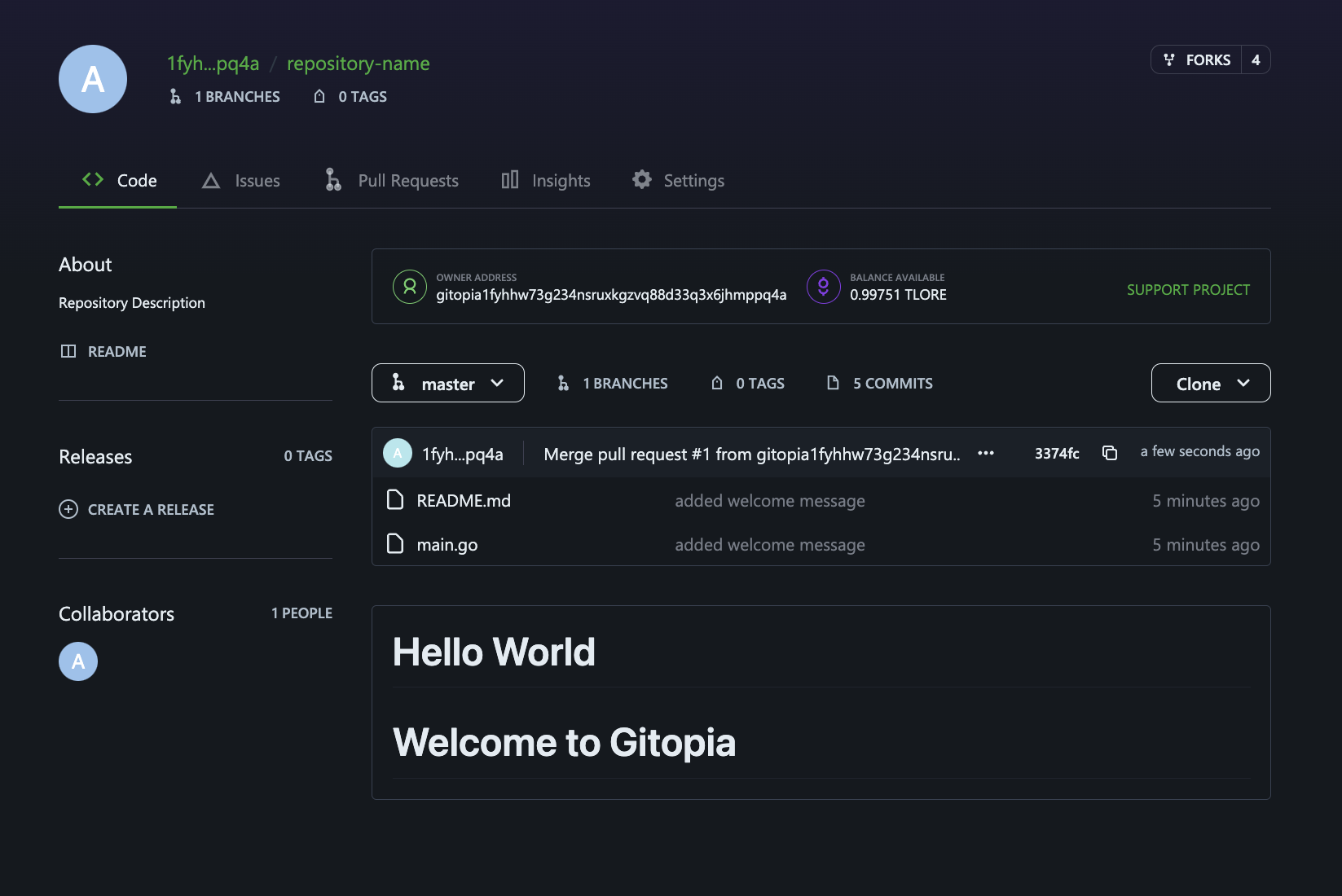The width and height of the screenshot is (1342, 896).
Task: Open the README.md file
Action: 464,501
